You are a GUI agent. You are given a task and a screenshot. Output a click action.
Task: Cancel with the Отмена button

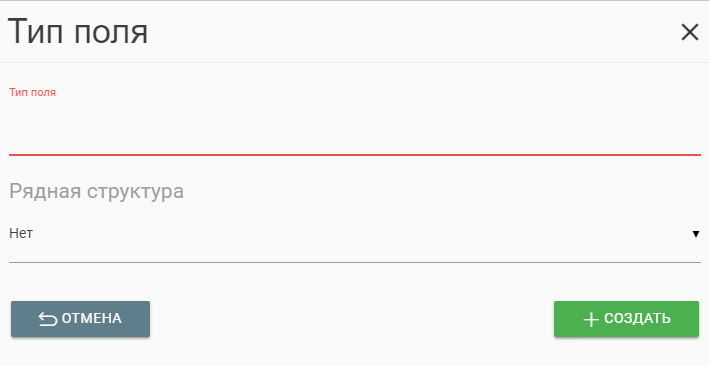pyautogui.click(x=80, y=319)
